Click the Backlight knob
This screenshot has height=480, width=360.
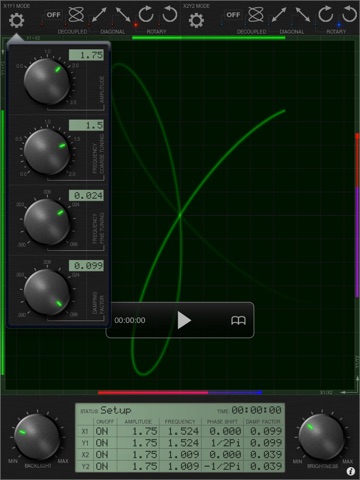pyautogui.click(x=37, y=438)
